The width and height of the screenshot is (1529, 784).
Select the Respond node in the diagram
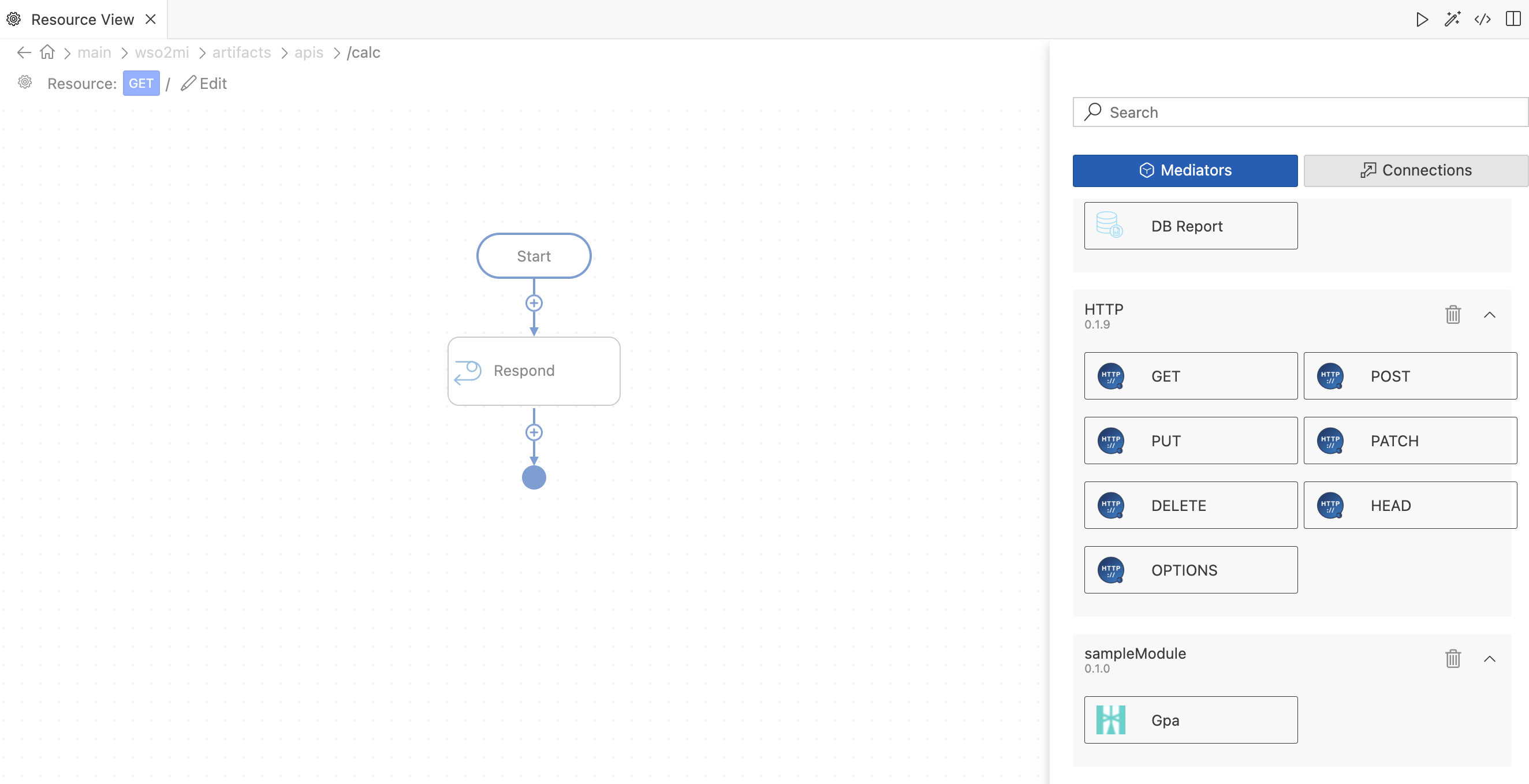[x=534, y=371]
